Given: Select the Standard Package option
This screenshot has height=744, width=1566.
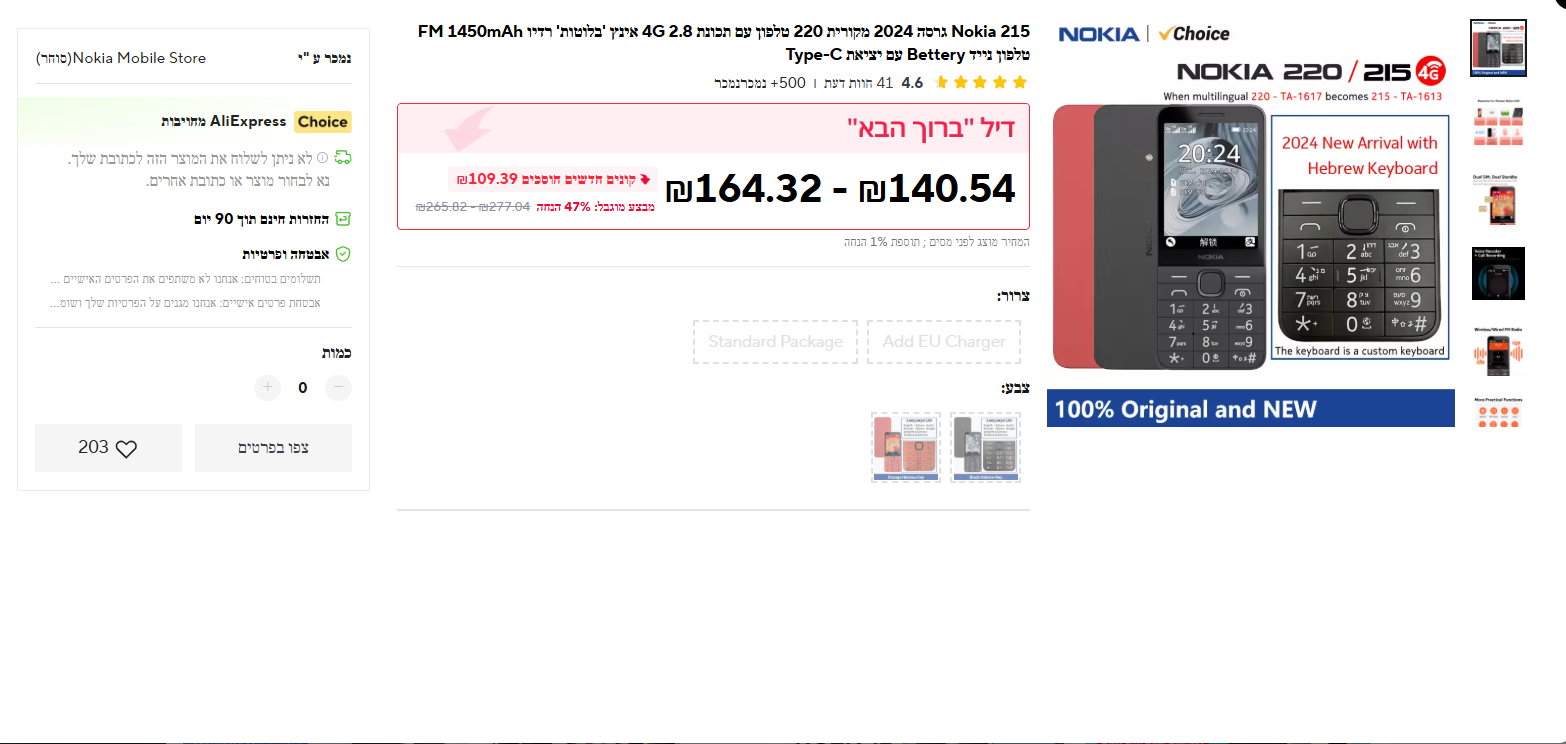Looking at the screenshot, I should click(776, 341).
